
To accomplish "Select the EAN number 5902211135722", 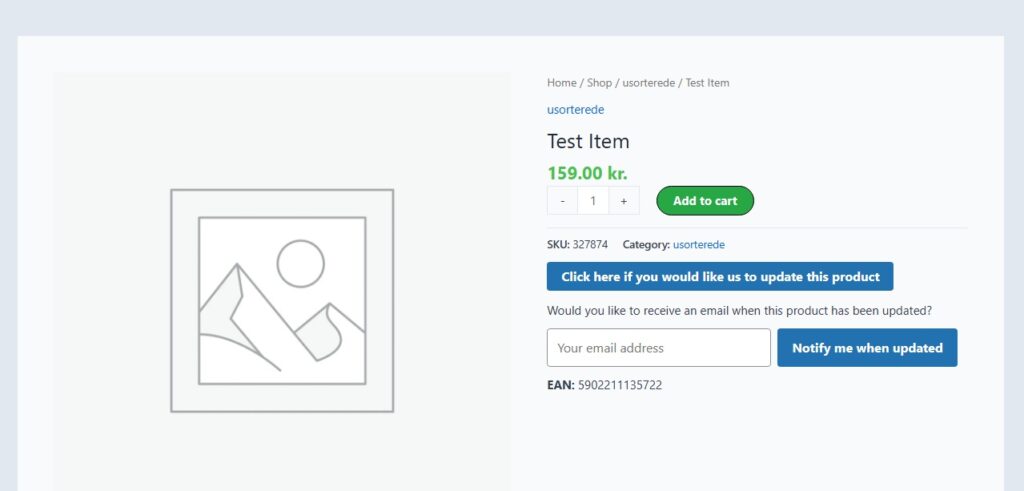I will (620, 385).
